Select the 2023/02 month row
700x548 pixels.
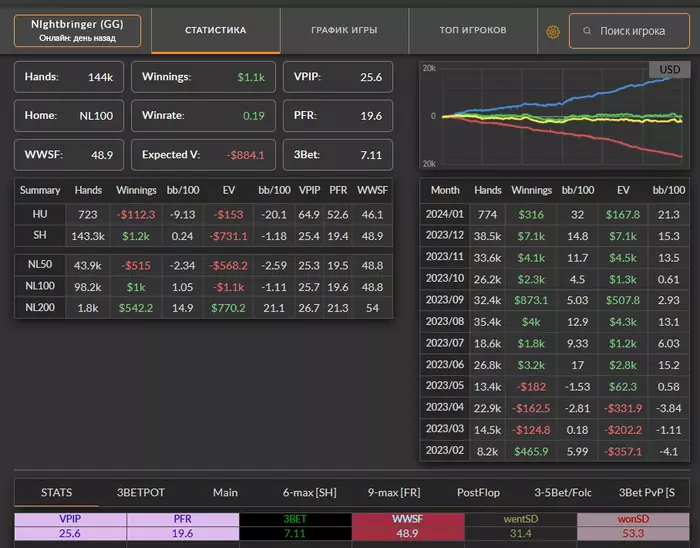click(x=554, y=451)
